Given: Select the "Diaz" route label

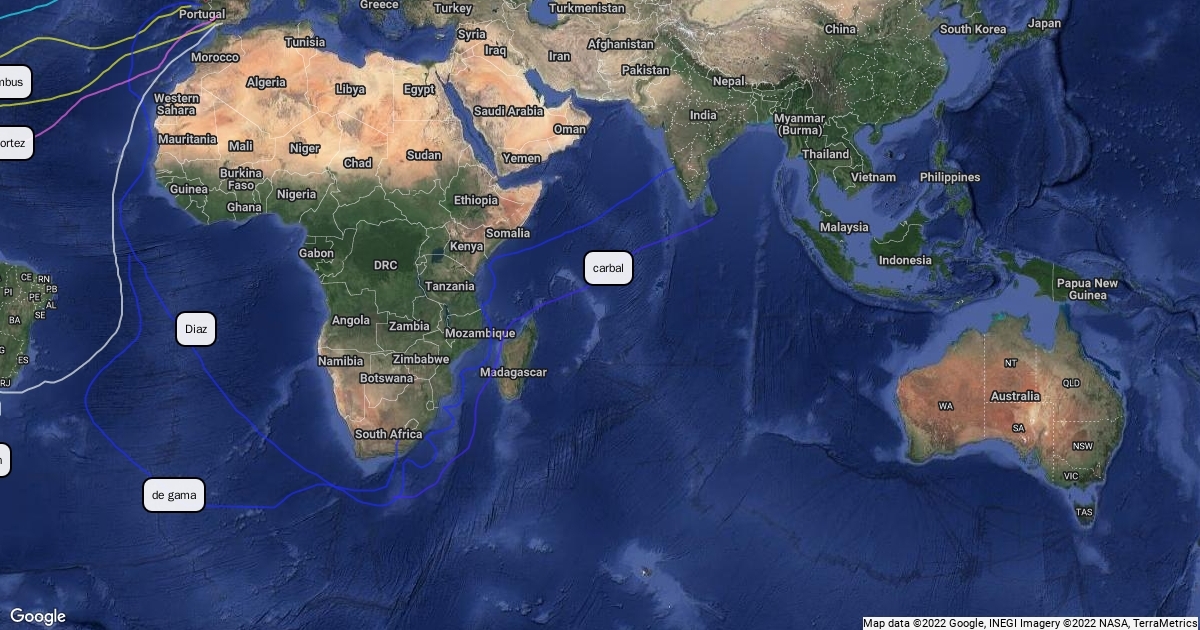Looking at the screenshot, I should [195, 329].
